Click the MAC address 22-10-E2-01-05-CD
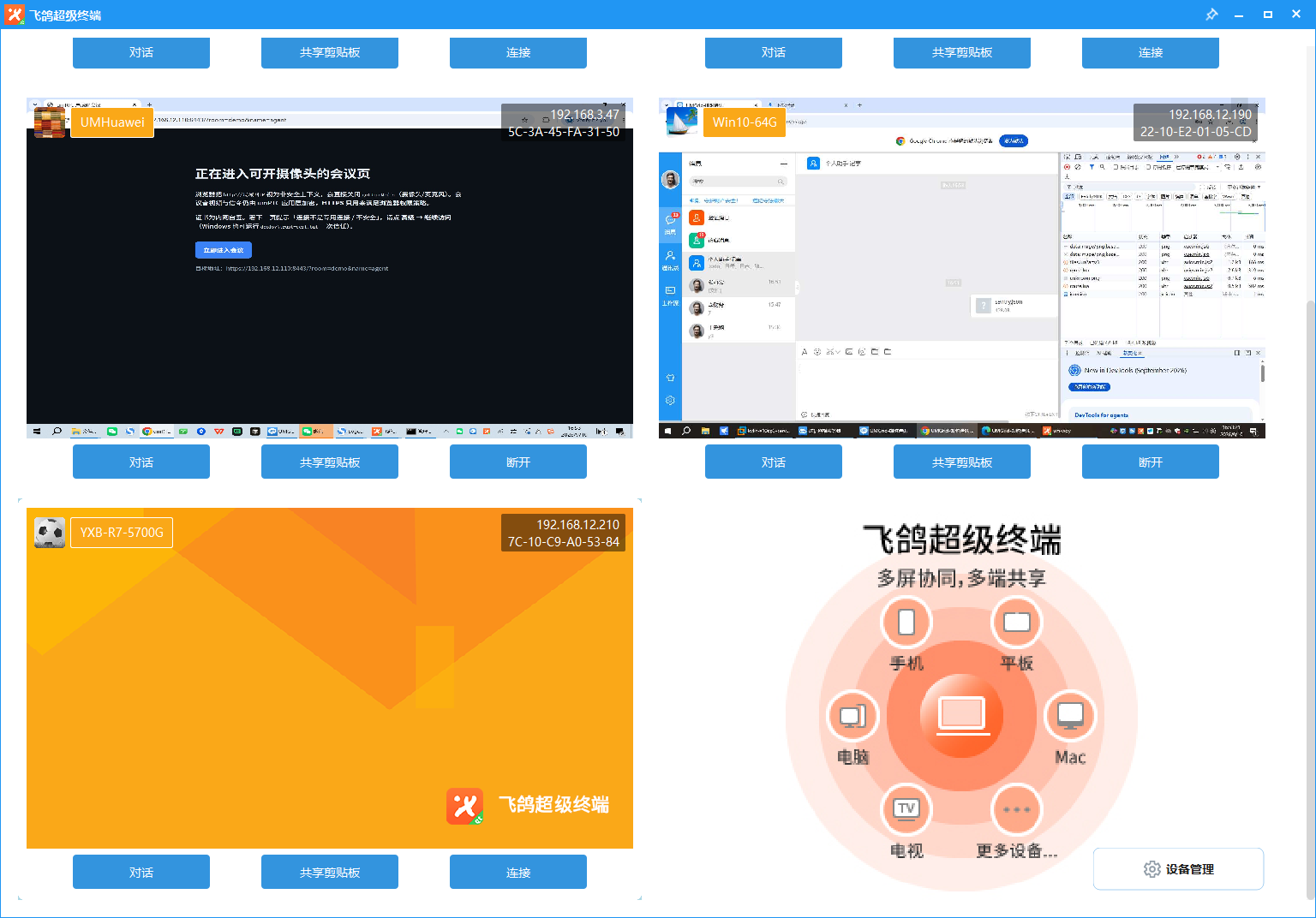 (x=1195, y=132)
